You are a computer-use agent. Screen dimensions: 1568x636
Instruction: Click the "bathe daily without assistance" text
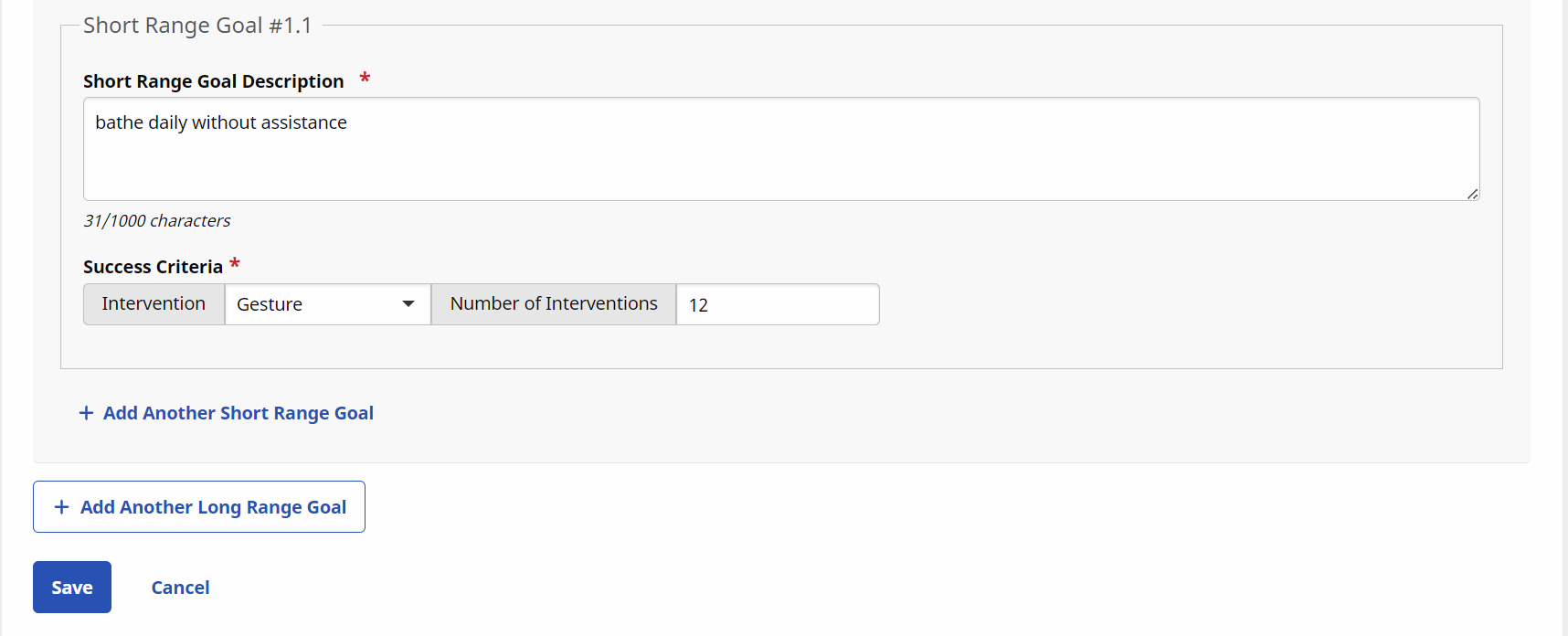pyautogui.click(x=221, y=122)
